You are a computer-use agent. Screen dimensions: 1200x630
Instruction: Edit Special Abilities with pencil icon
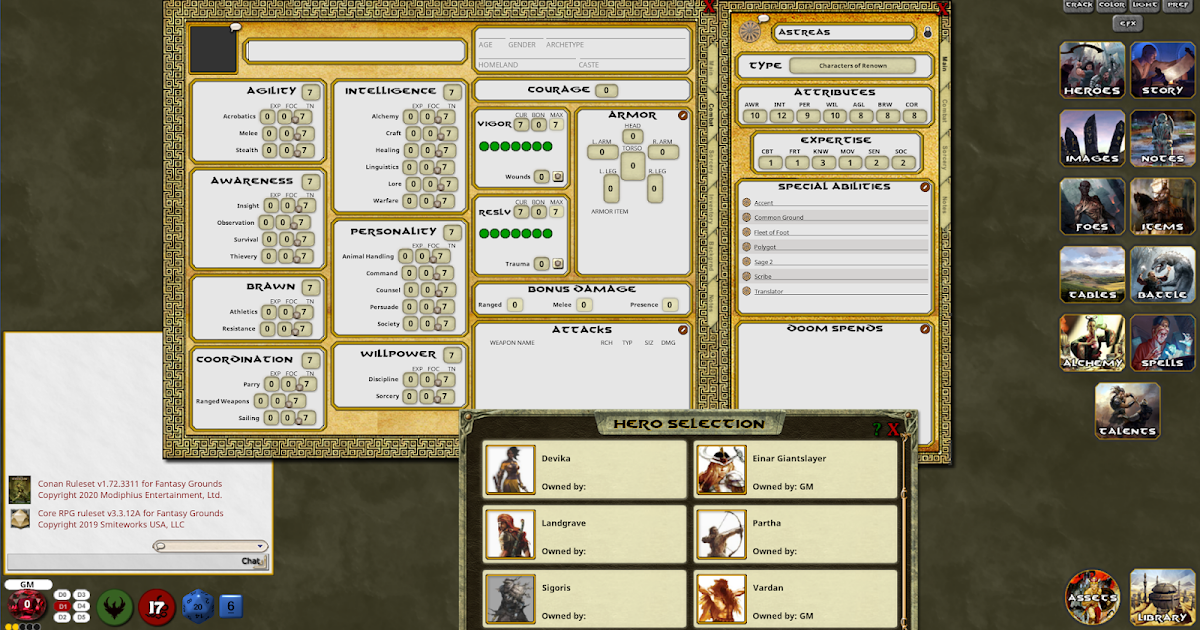coord(925,186)
